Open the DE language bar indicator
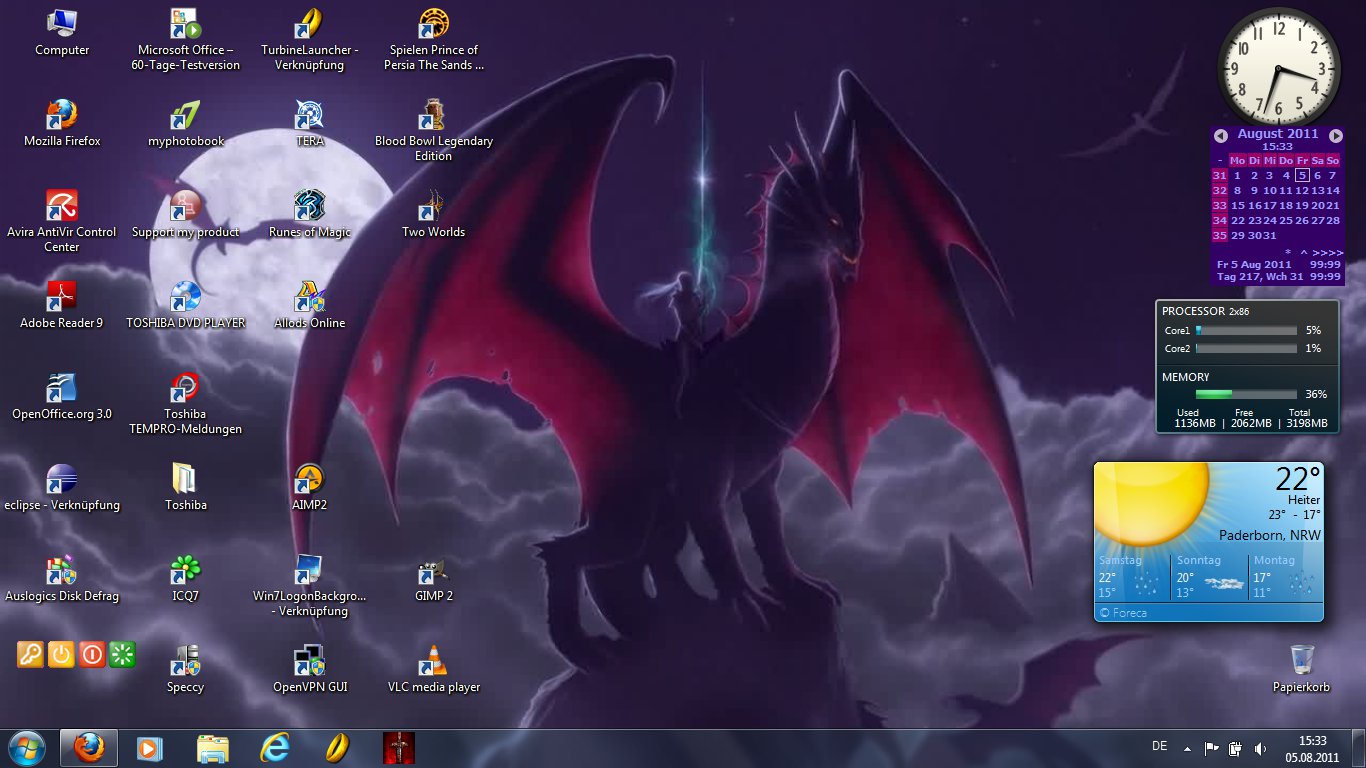 (x=1159, y=746)
